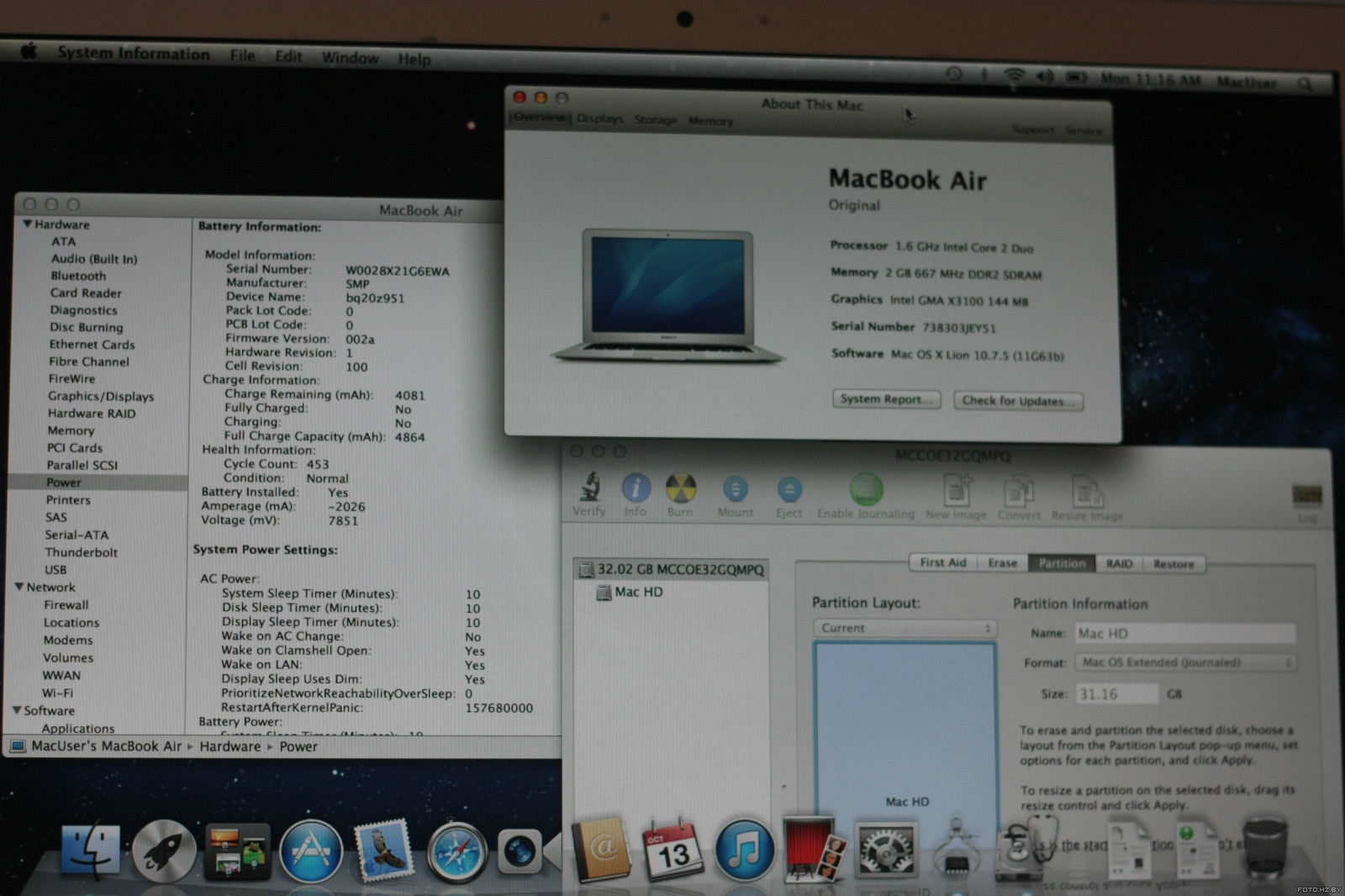Open Disk Utility stethoscope icon in Dock
This screenshot has height=896, width=1345.
tap(1025, 851)
